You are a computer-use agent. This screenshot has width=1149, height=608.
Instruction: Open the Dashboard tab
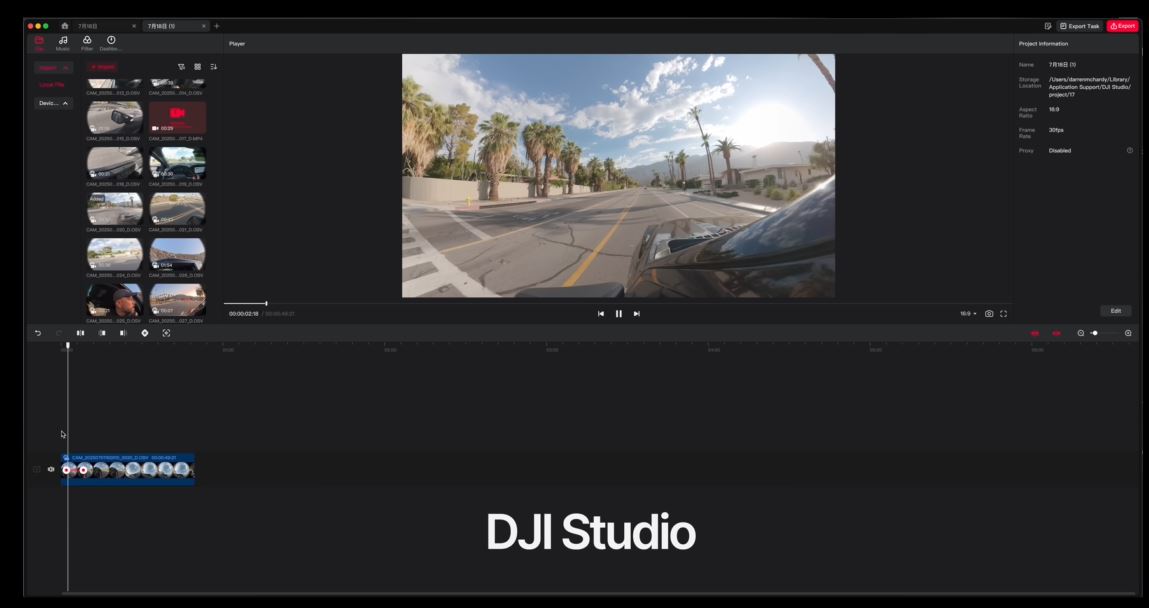click(x=111, y=43)
